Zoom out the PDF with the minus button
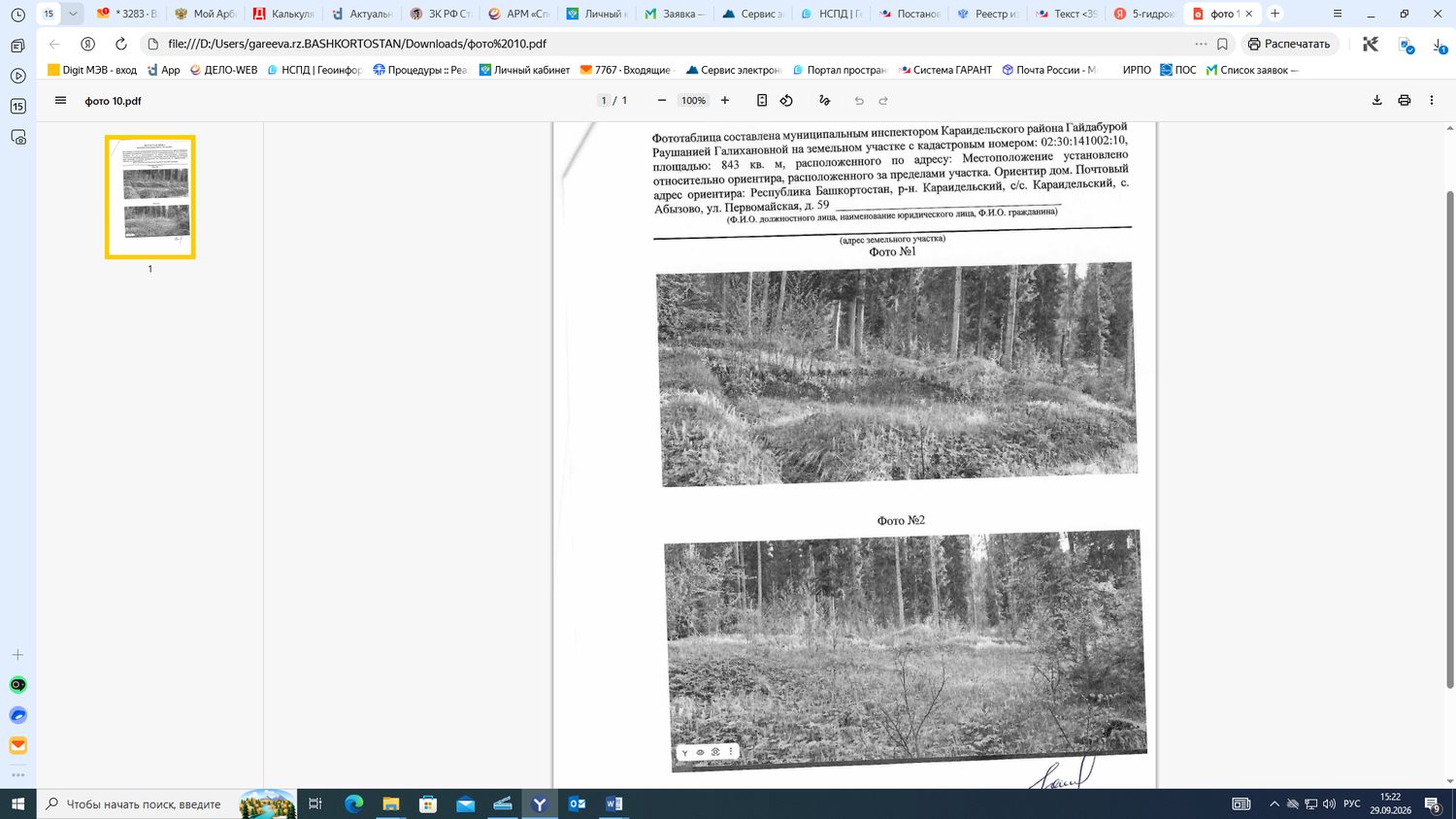The width and height of the screenshot is (1456, 819). 662,100
